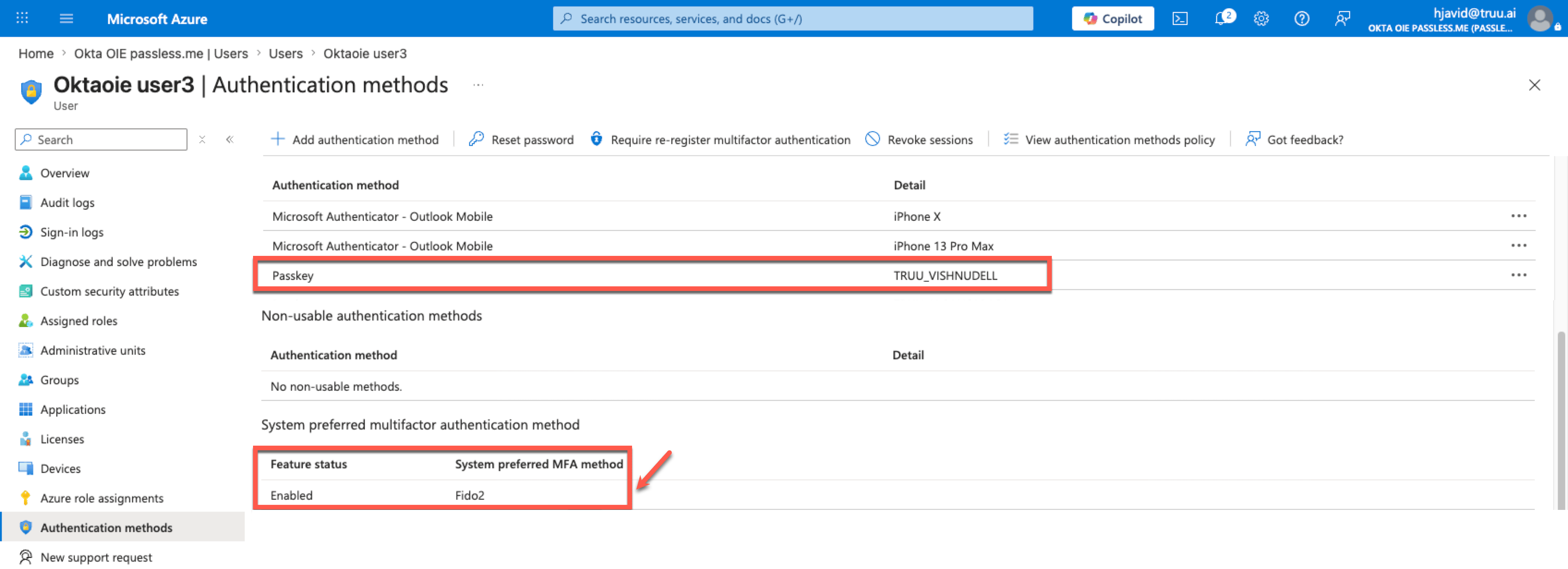Open ellipsis menu for iPhone 13 Pro Max row
The width and height of the screenshot is (1568, 569).
(x=1518, y=245)
